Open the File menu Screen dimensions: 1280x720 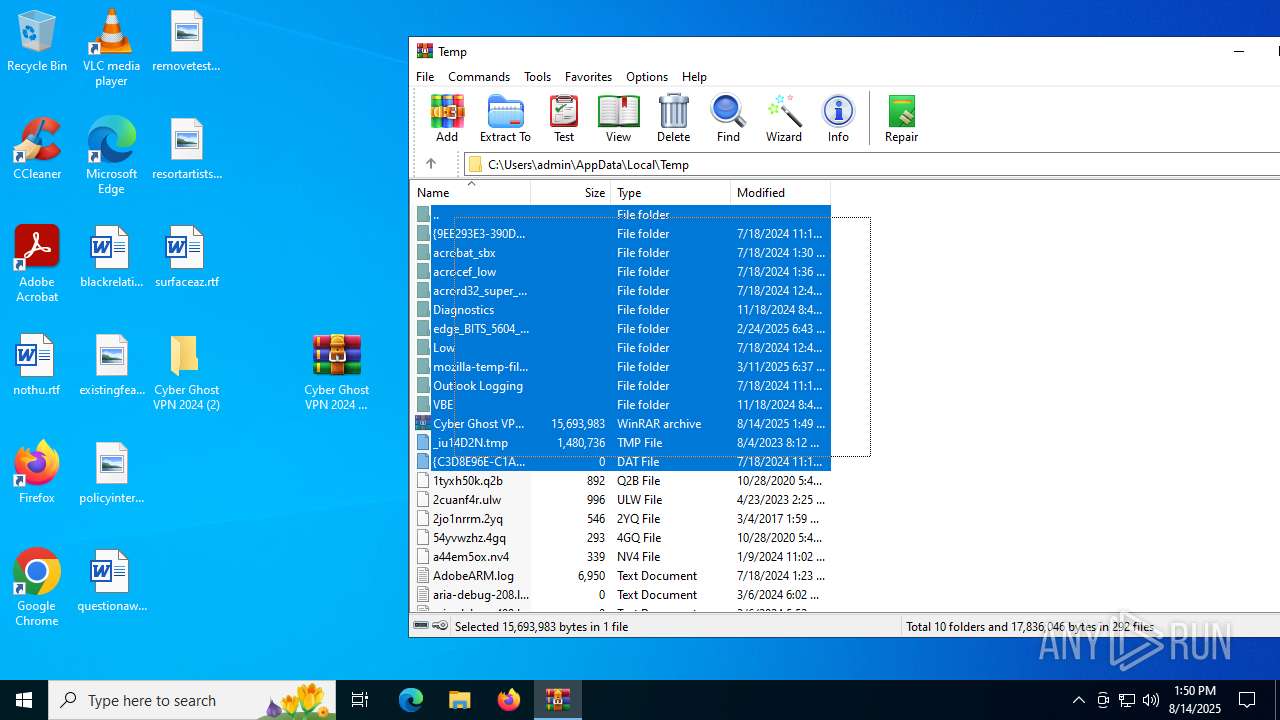point(425,77)
